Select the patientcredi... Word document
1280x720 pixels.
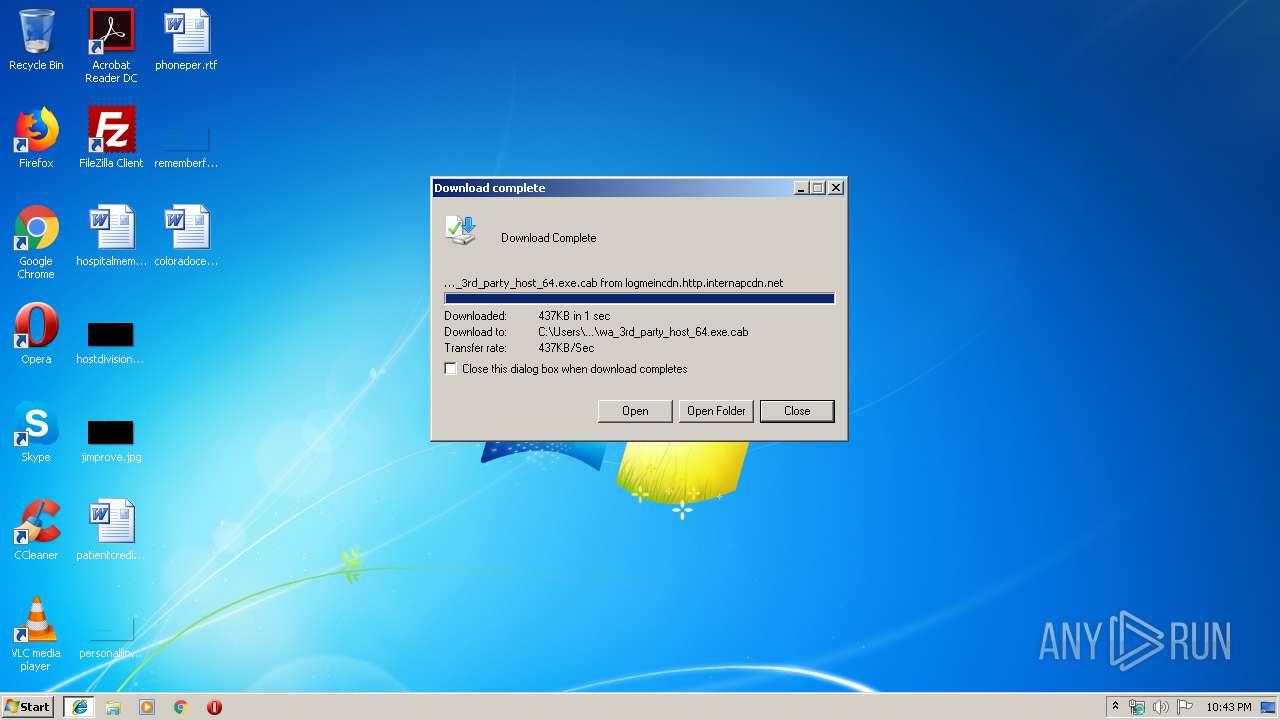tap(111, 530)
